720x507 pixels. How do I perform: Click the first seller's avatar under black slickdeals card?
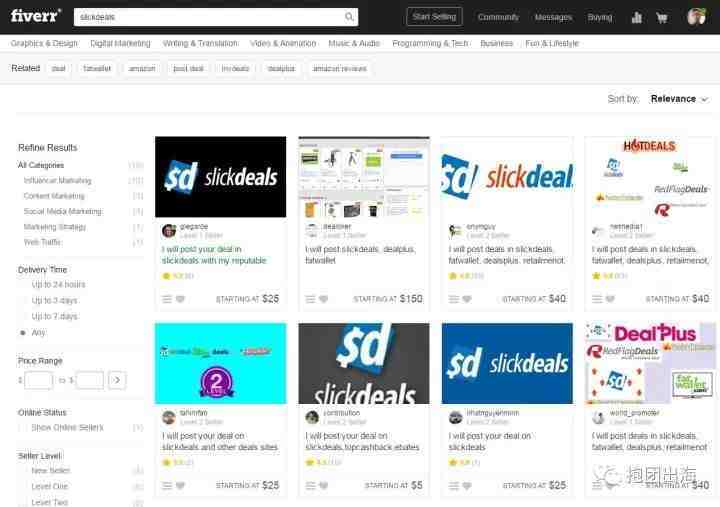(169, 231)
